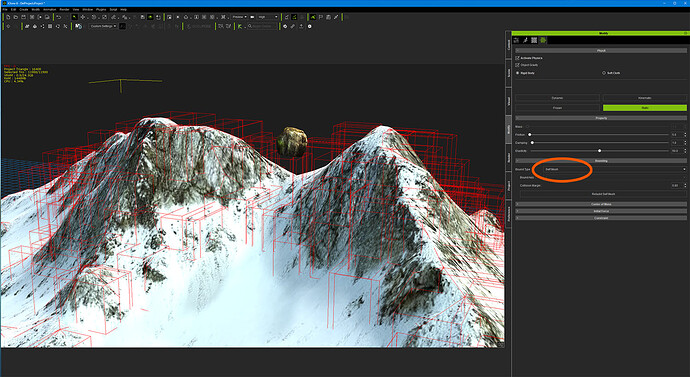Click the diagonal pen icon at the toolbar end
Screen dimensions: 690x377
(336, 17)
